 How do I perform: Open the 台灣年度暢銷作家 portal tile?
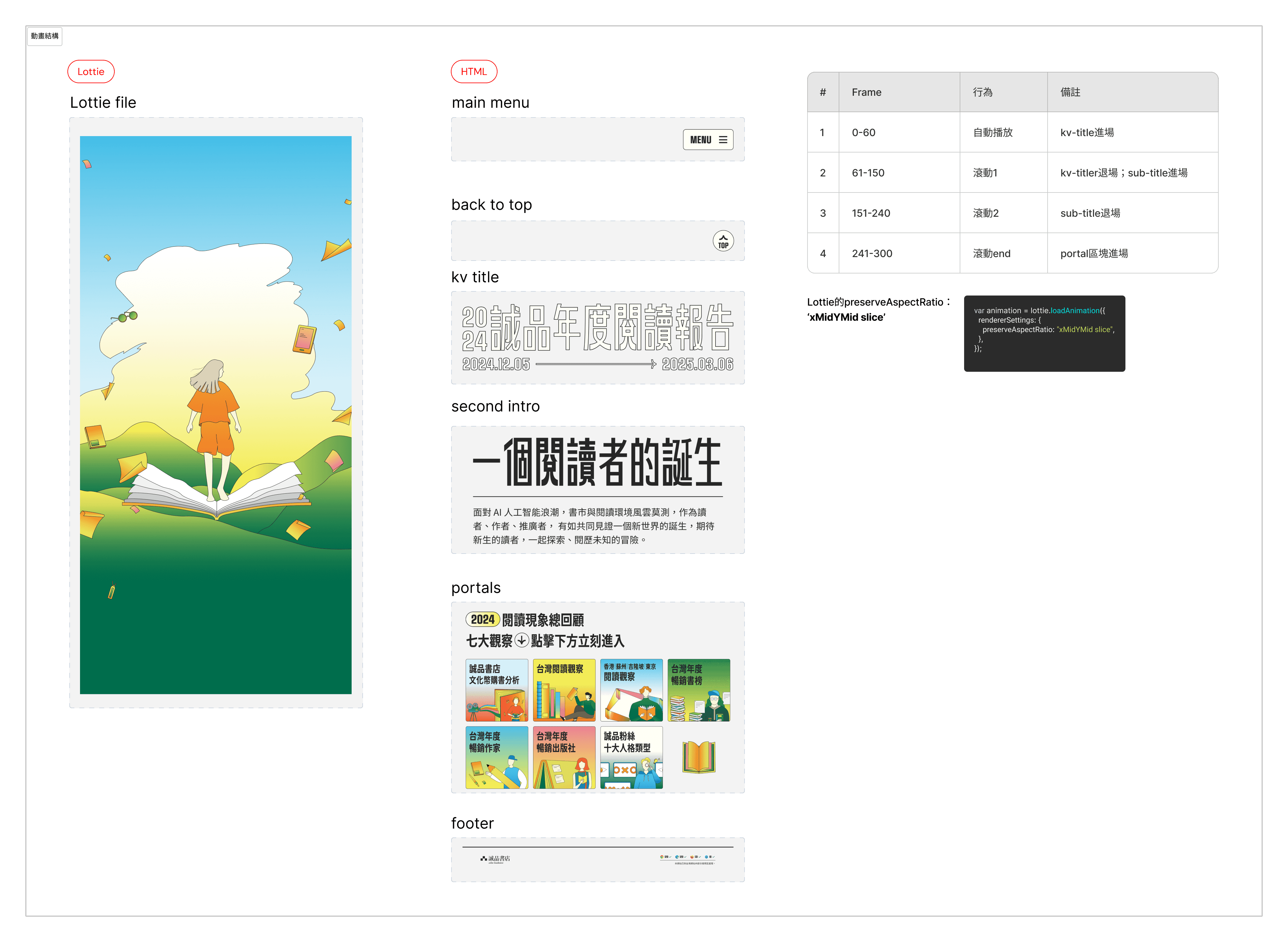coord(497,757)
